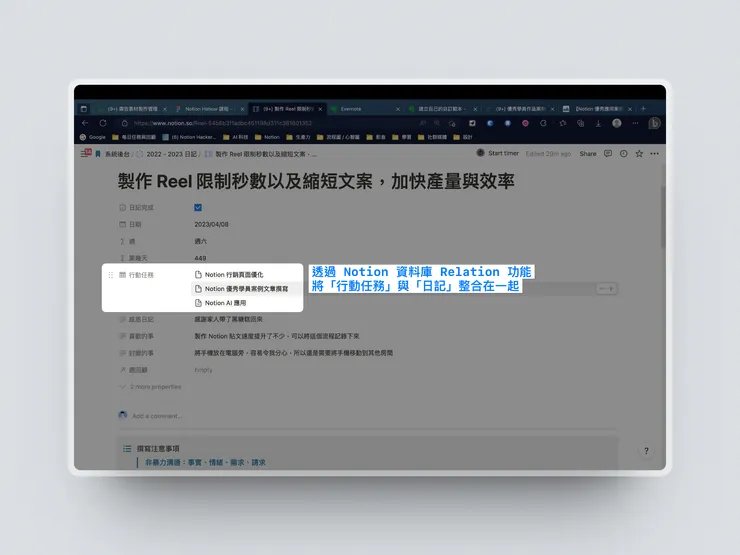Open the Notion help question mark
740x555 pixels.
tap(646, 451)
